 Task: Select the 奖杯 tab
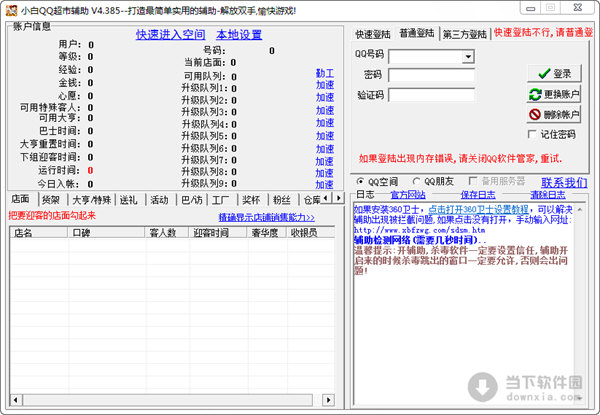pos(251,200)
